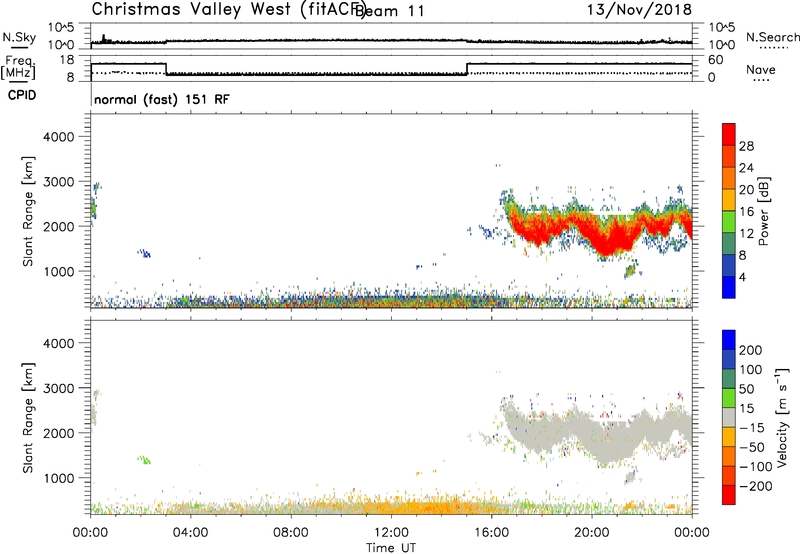Click the '4' label on the Power colorbar

(x=742, y=278)
